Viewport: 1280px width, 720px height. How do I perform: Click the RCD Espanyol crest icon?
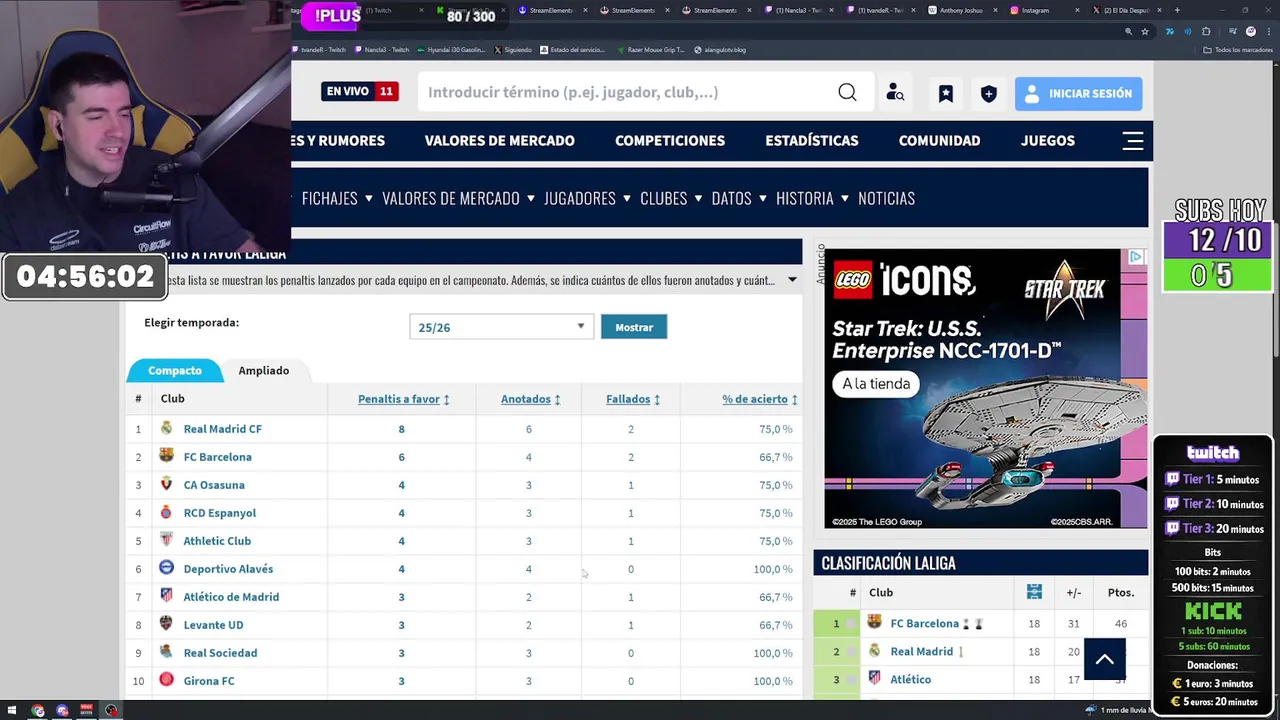[166, 512]
